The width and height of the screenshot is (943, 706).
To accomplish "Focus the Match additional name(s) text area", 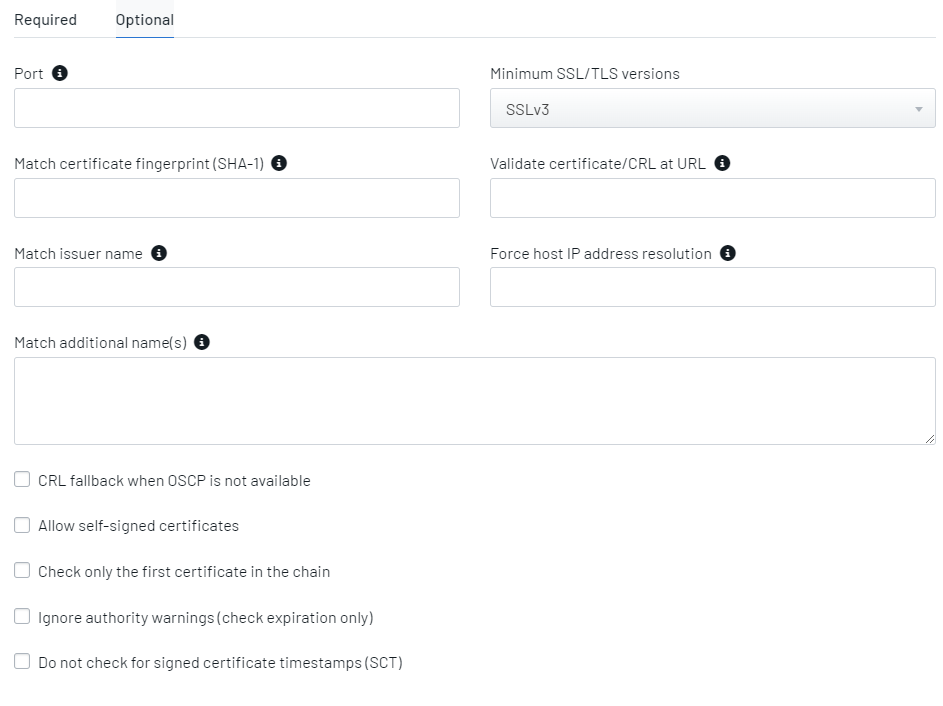I will 474,400.
